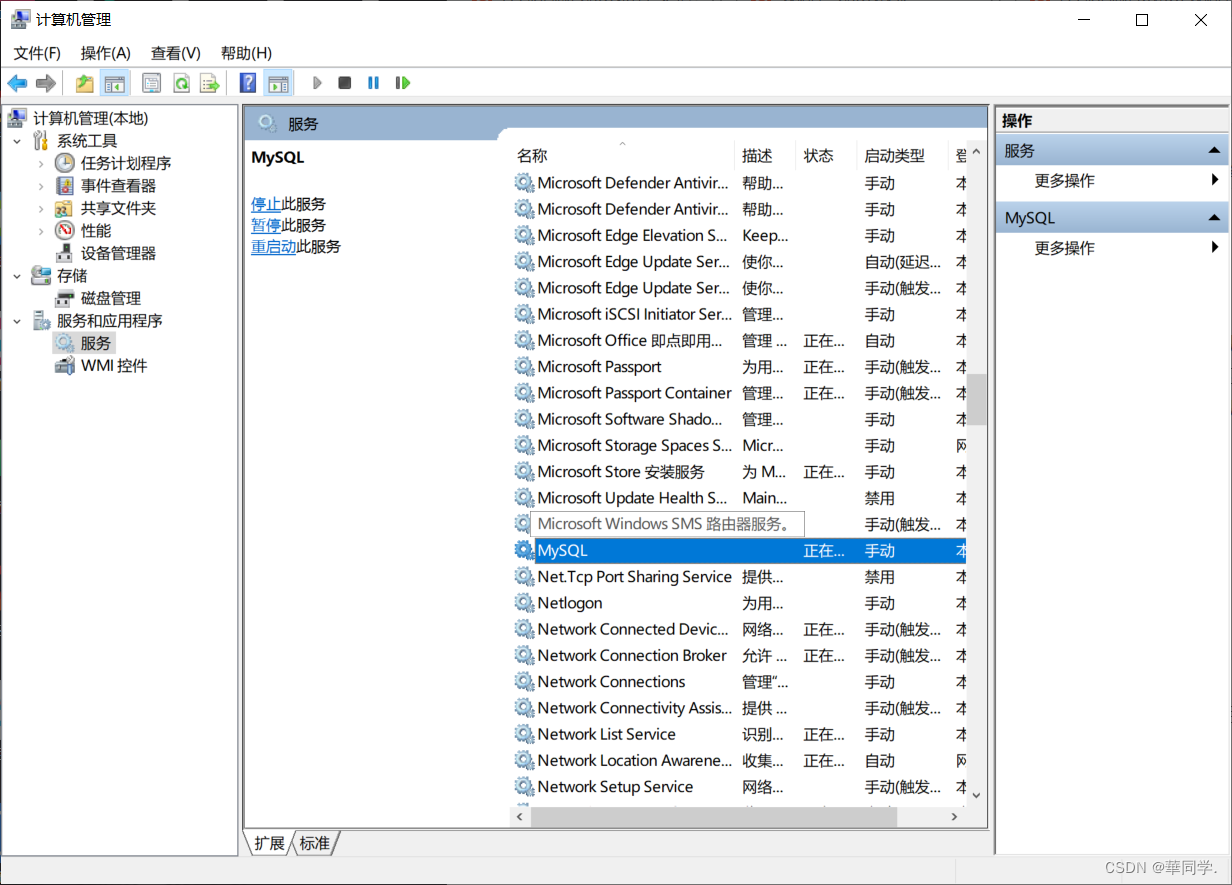Open the 查看 menu
The width and height of the screenshot is (1232, 885).
(175, 52)
